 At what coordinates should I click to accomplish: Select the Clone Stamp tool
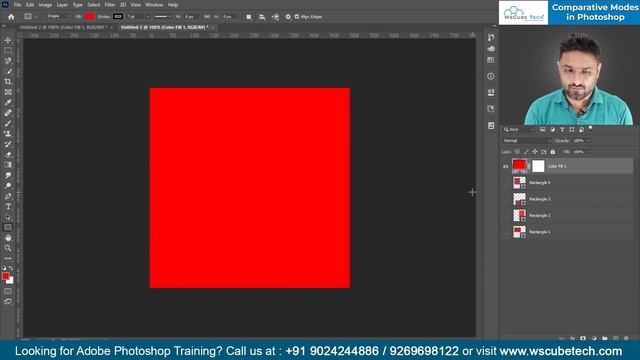tap(8, 133)
